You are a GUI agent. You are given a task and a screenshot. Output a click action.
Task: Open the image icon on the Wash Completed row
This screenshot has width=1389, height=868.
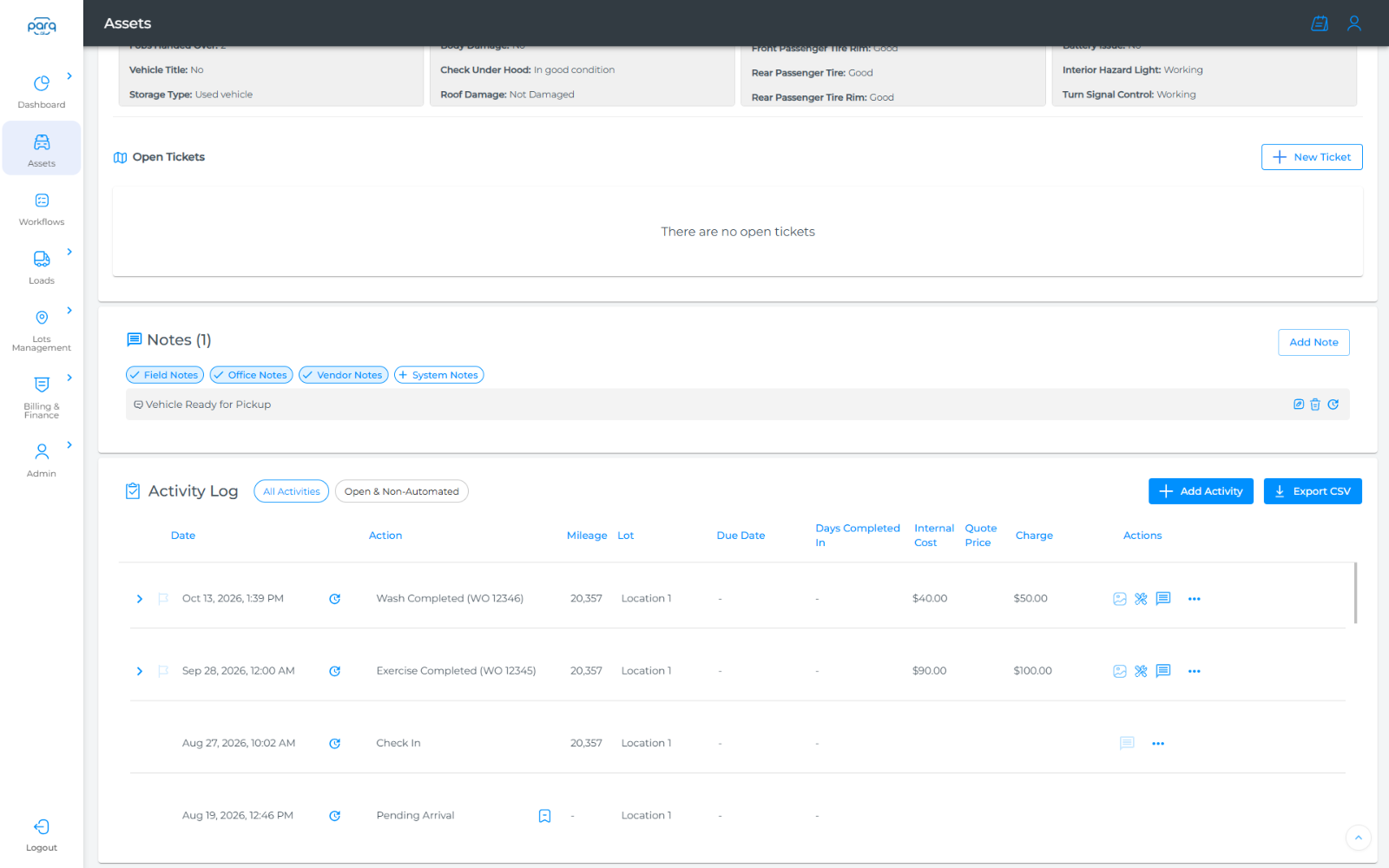[x=1120, y=599]
